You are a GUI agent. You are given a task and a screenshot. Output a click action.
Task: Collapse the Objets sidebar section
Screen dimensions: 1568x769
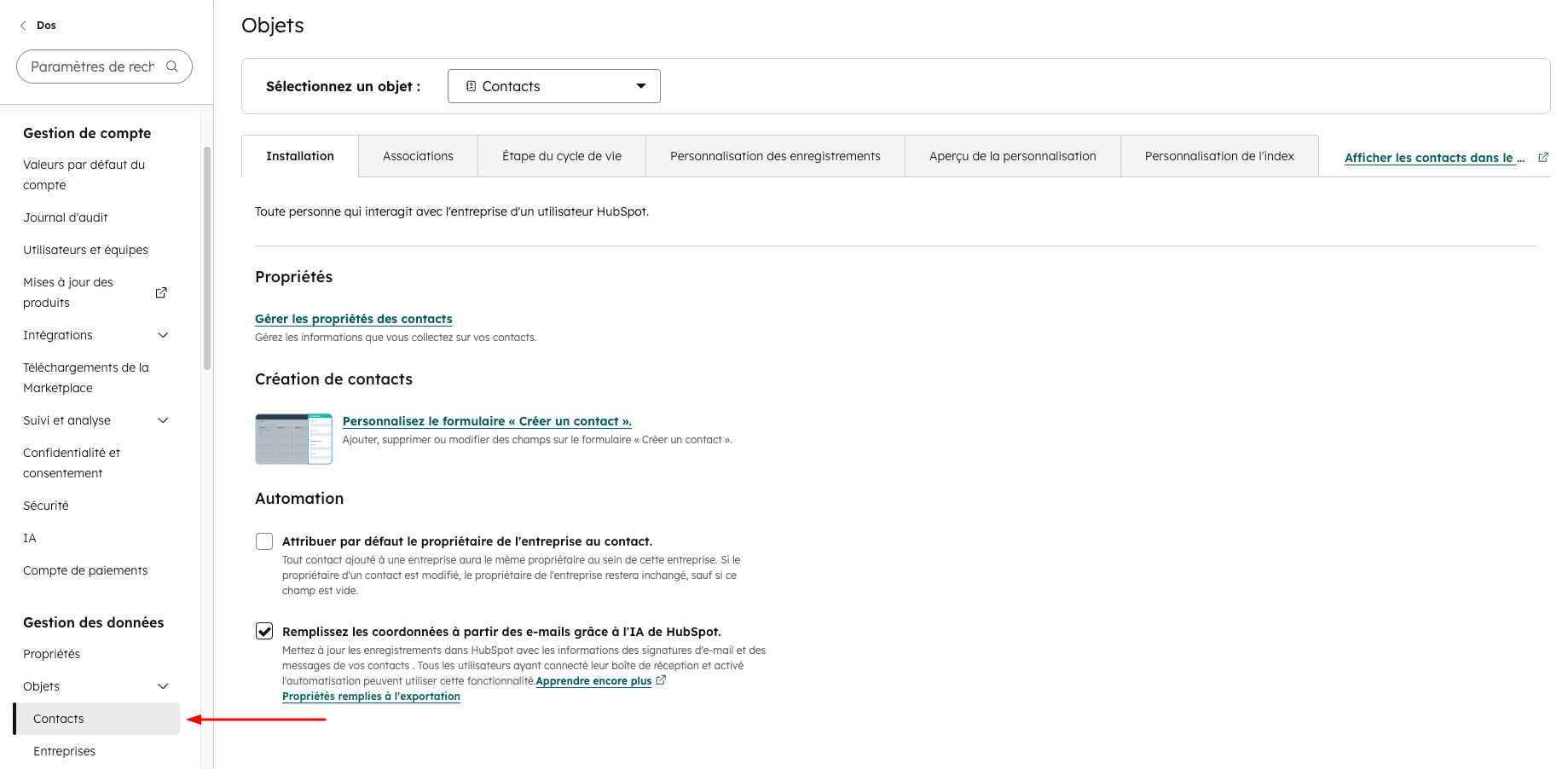163,686
